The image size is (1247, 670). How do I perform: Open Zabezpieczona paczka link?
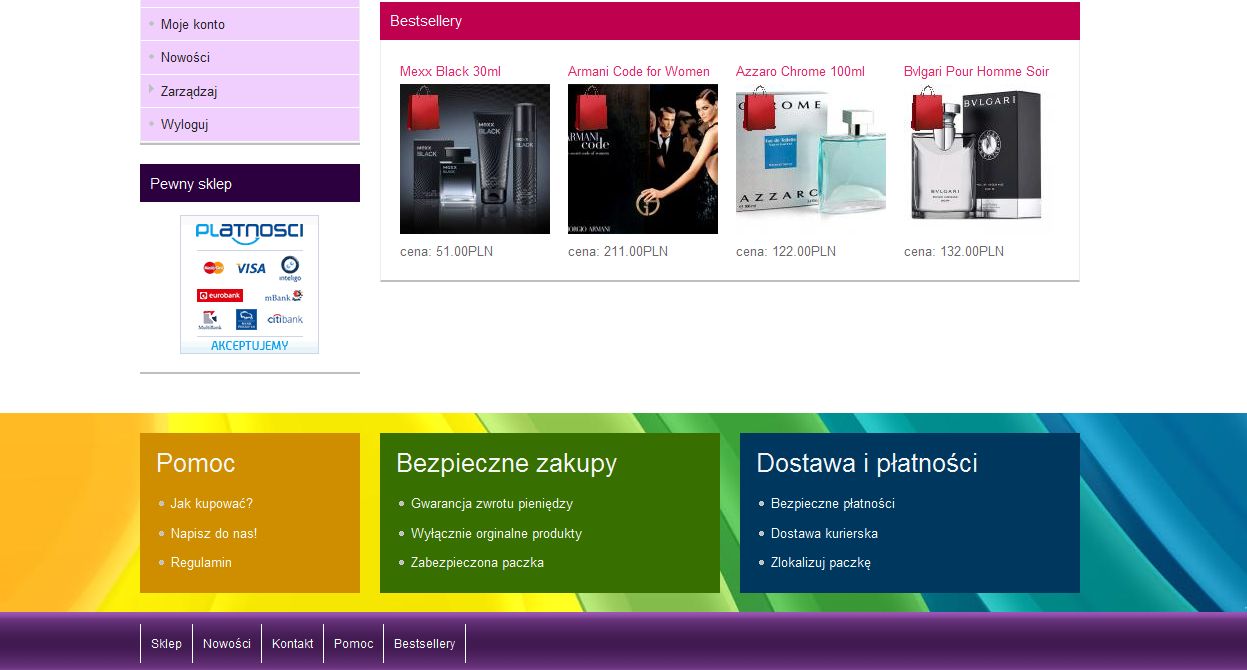pos(477,563)
